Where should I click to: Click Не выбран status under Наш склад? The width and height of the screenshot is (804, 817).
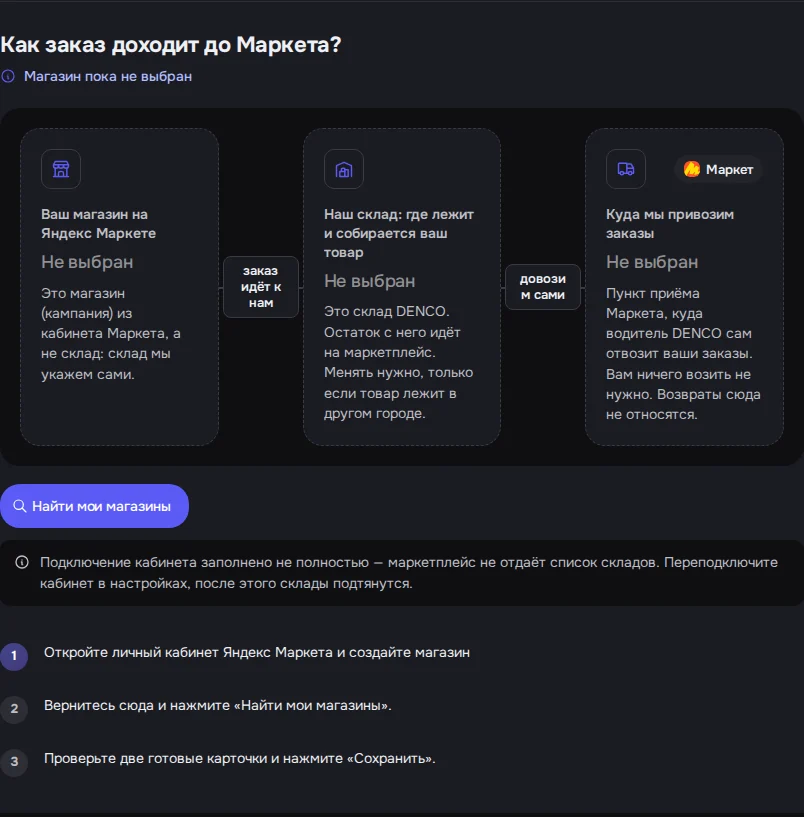369,281
